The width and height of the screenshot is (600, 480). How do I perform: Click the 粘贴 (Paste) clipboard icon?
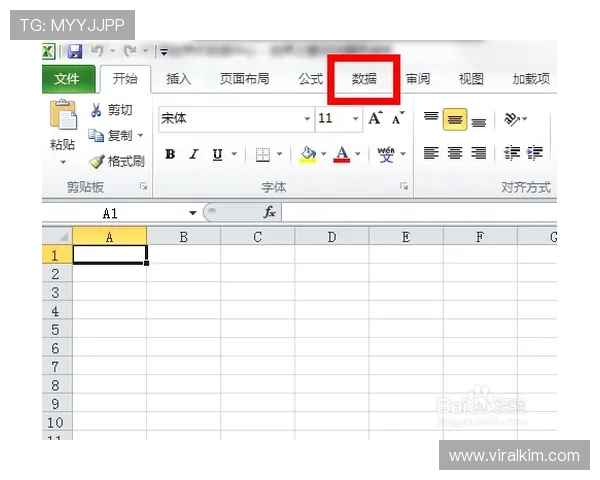click(63, 114)
